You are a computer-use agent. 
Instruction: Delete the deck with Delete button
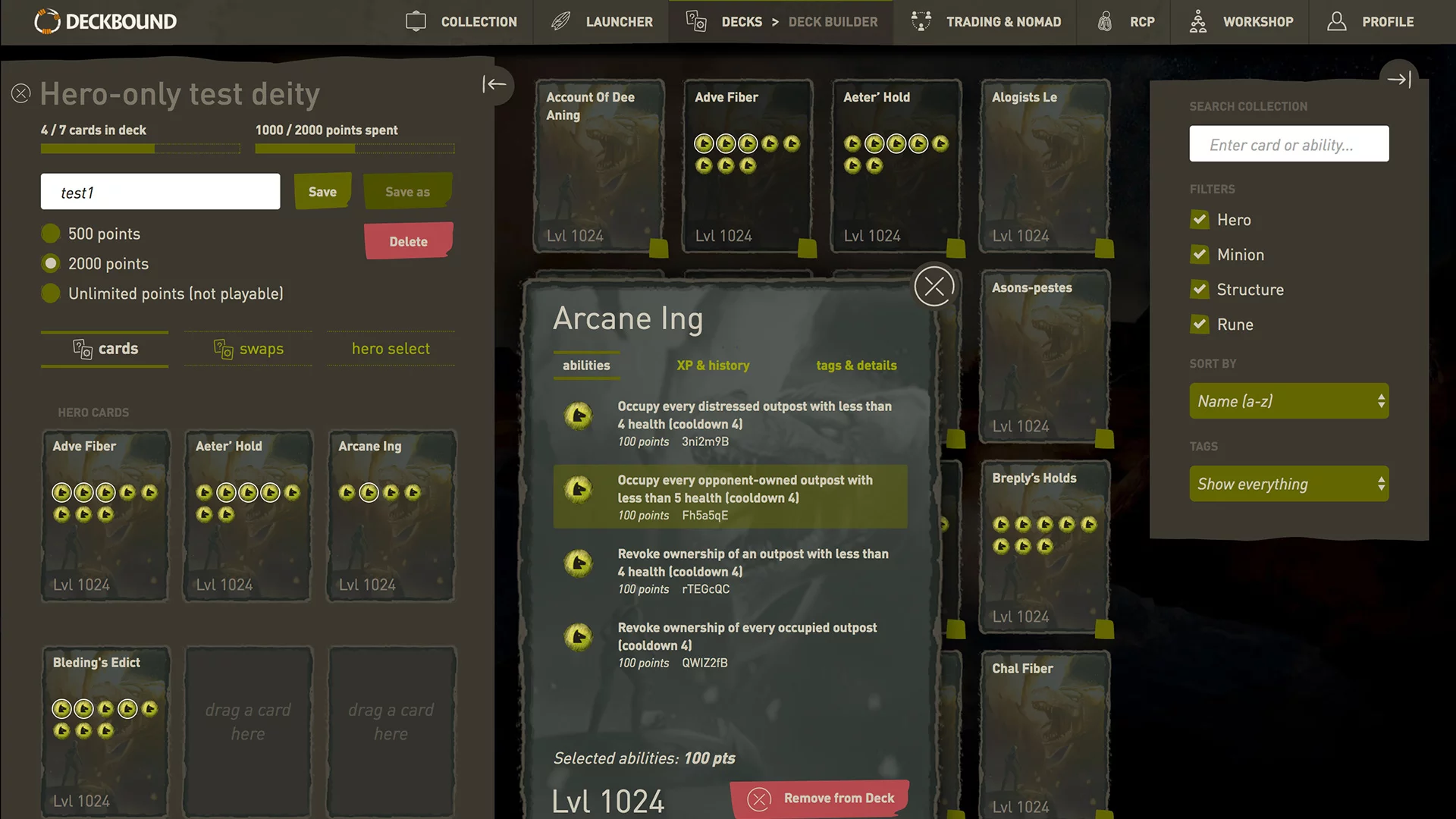[408, 241]
